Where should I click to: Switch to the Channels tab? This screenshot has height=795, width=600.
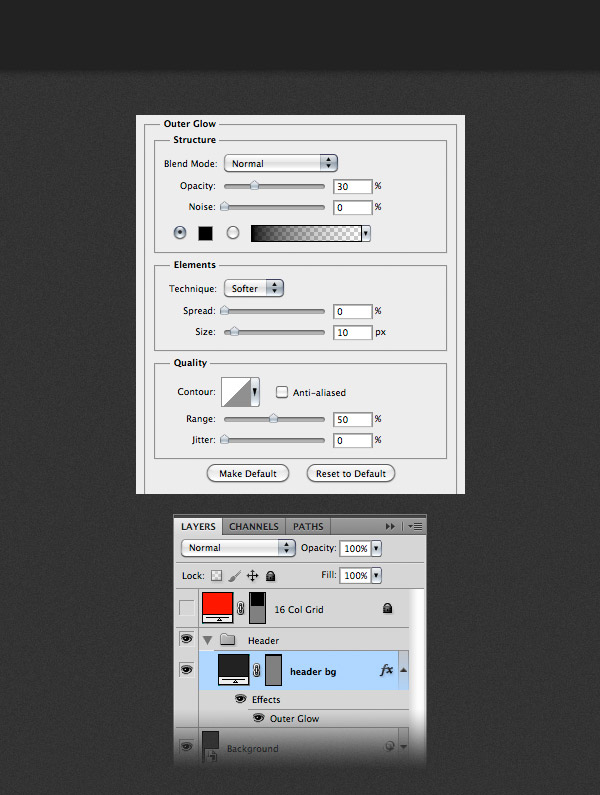(x=254, y=526)
